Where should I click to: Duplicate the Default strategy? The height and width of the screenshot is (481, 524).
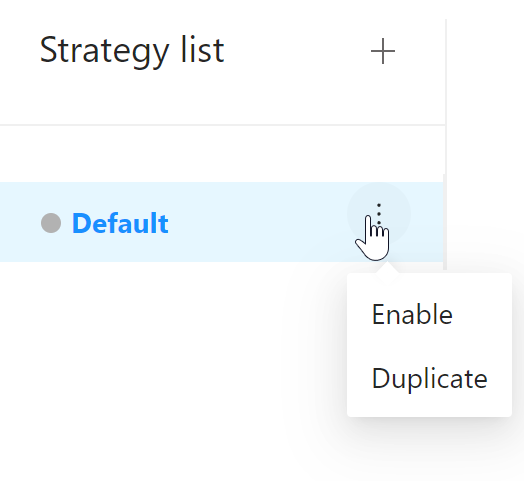(x=429, y=378)
